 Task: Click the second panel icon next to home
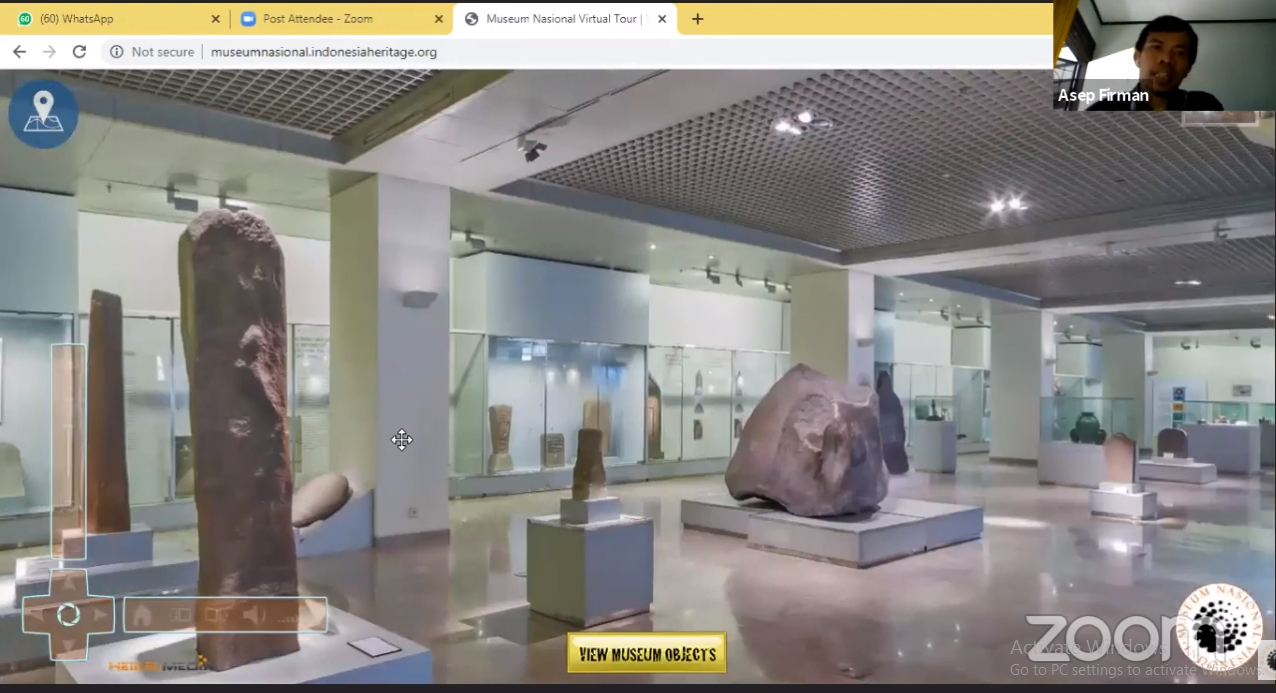pyautogui.click(x=180, y=615)
